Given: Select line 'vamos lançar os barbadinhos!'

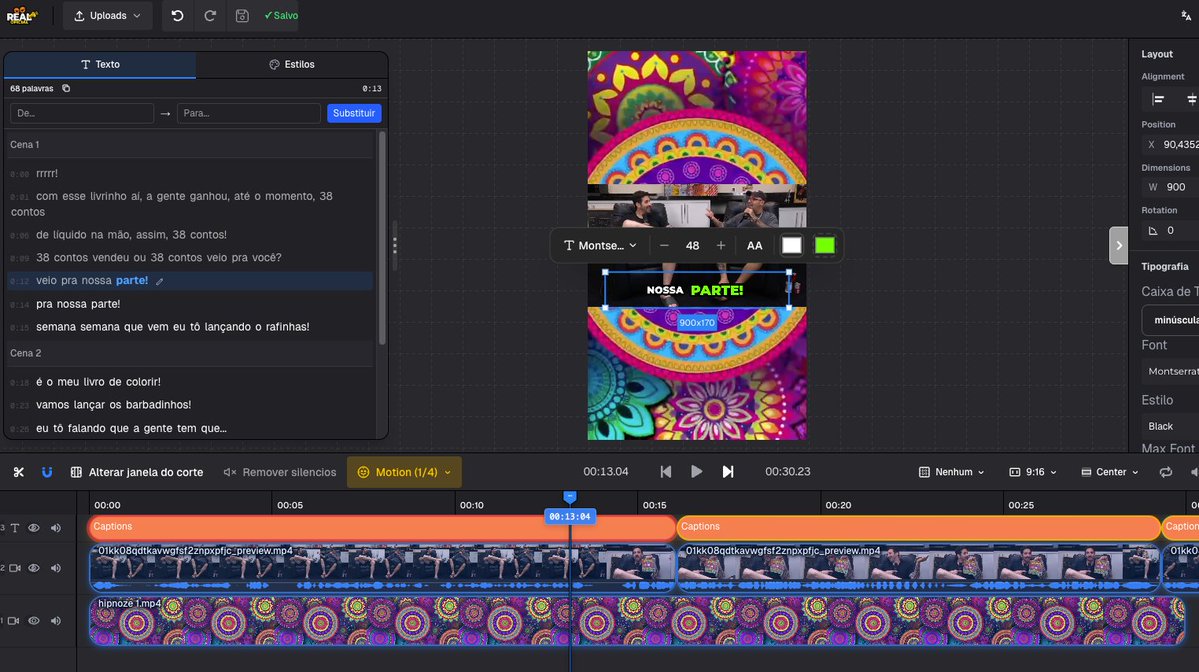Looking at the screenshot, I should pos(113,404).
